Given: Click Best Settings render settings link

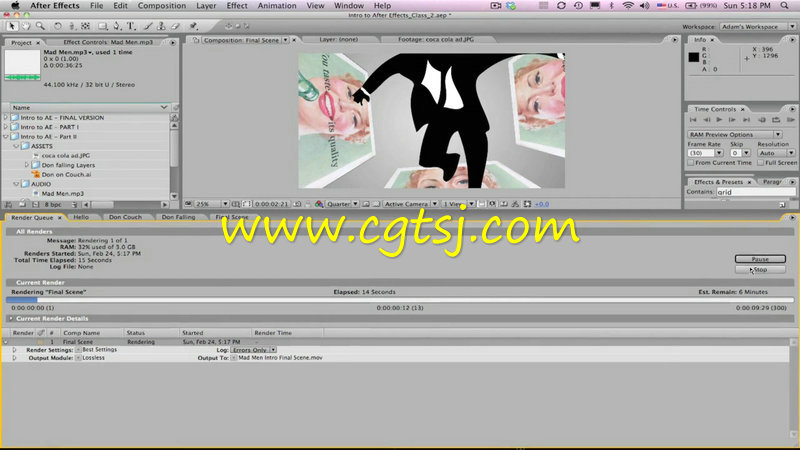Looking at the screenshot, I should [99, 350].
